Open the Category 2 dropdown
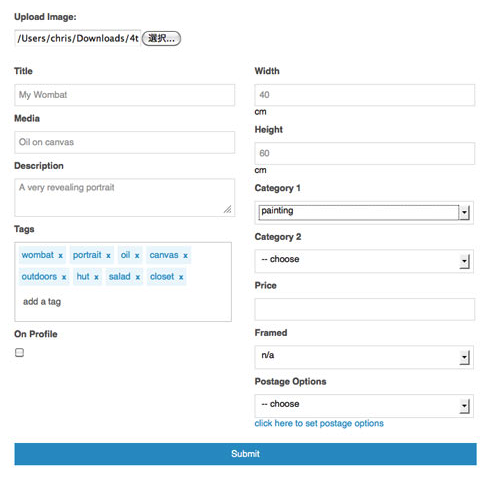483x477 pixels. point(364,261)
